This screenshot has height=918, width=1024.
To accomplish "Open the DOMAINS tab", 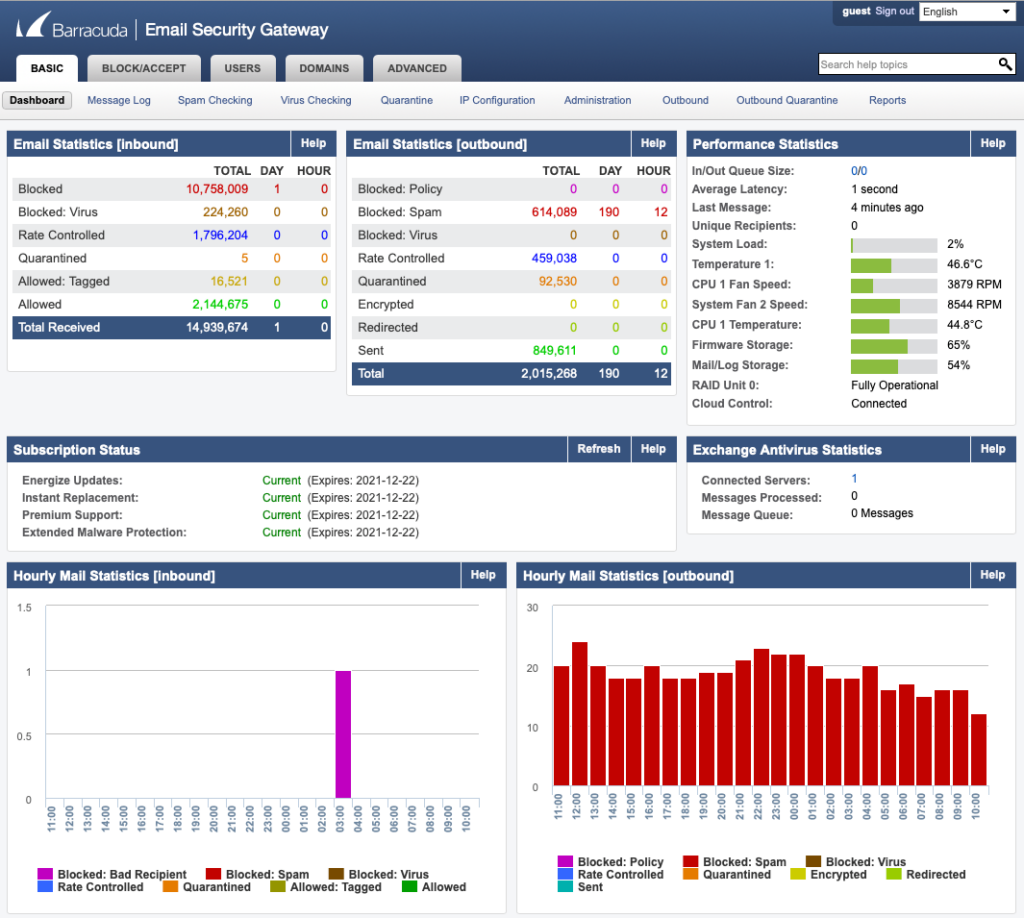I will point(324,68).
